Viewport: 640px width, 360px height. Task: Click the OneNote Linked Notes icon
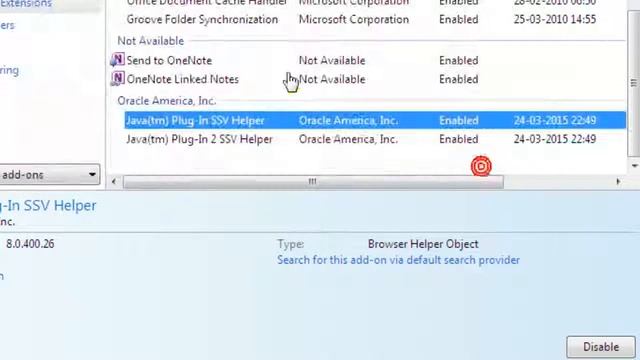pos(118,78)
